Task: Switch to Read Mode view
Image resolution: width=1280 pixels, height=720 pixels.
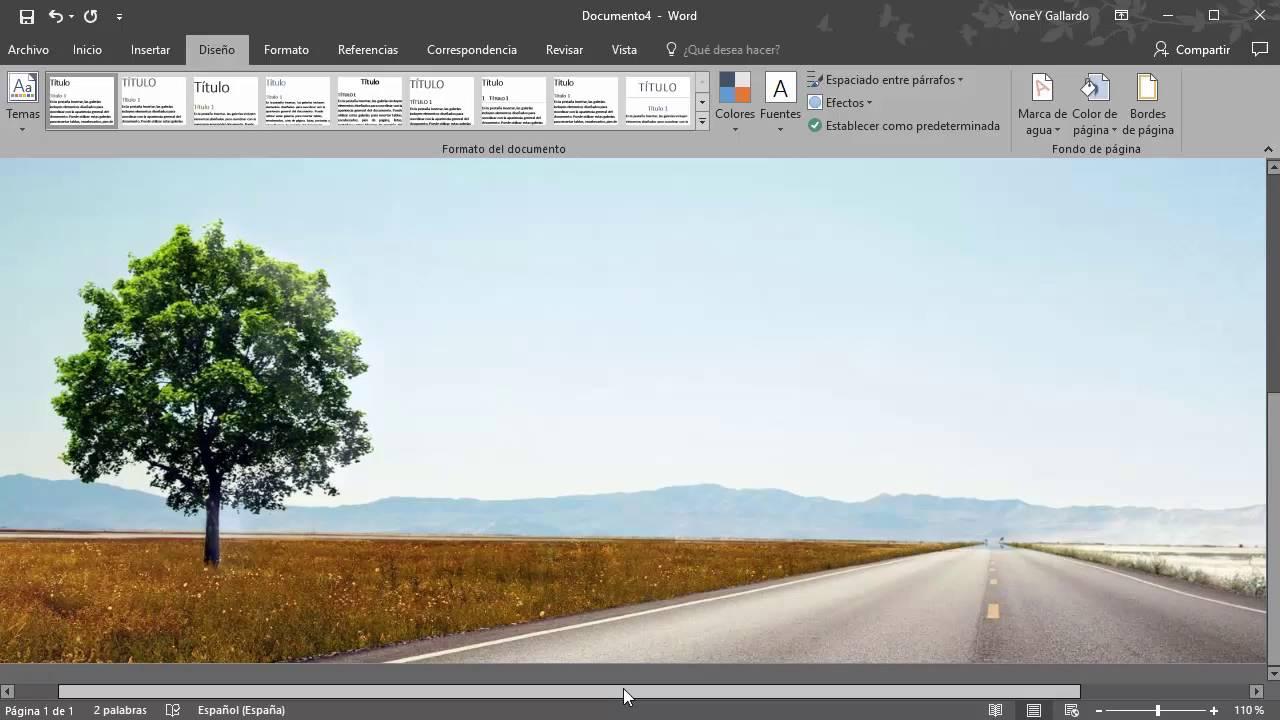Action: click(x=996, y=710)
